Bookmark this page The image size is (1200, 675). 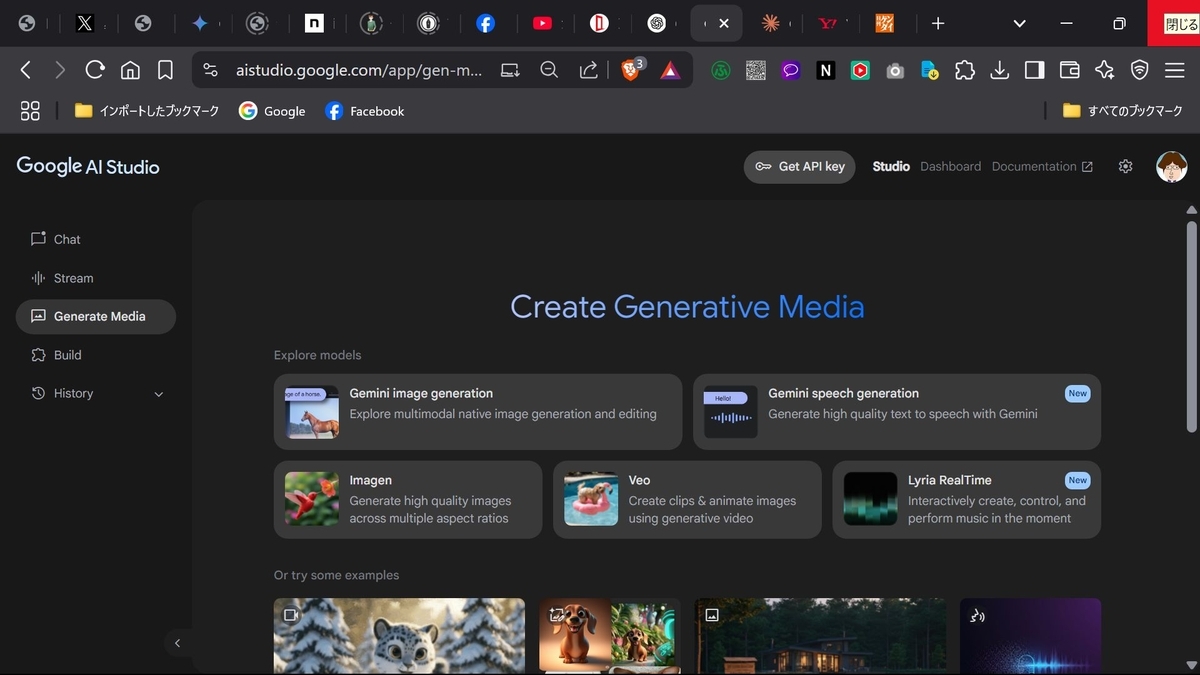point(165,70)
